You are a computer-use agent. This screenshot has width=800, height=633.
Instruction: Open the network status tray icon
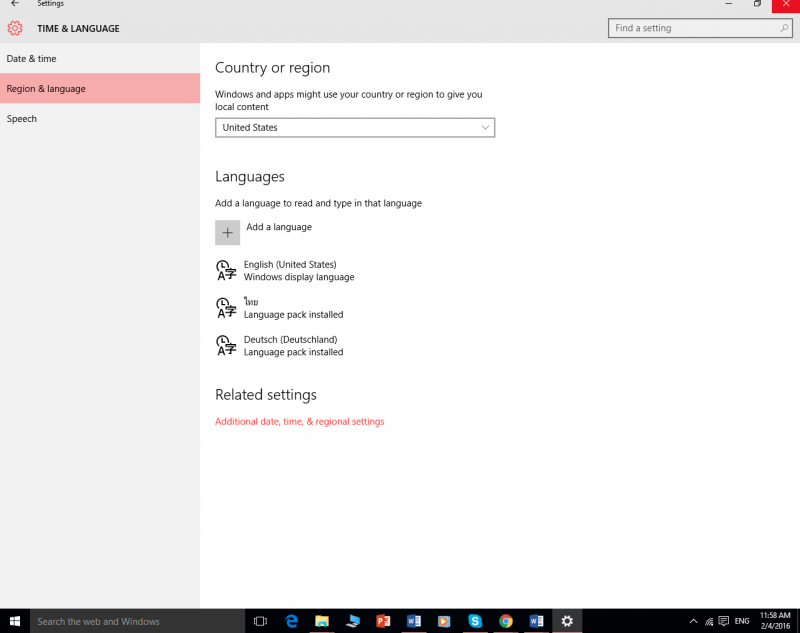[x=709, y=621]
